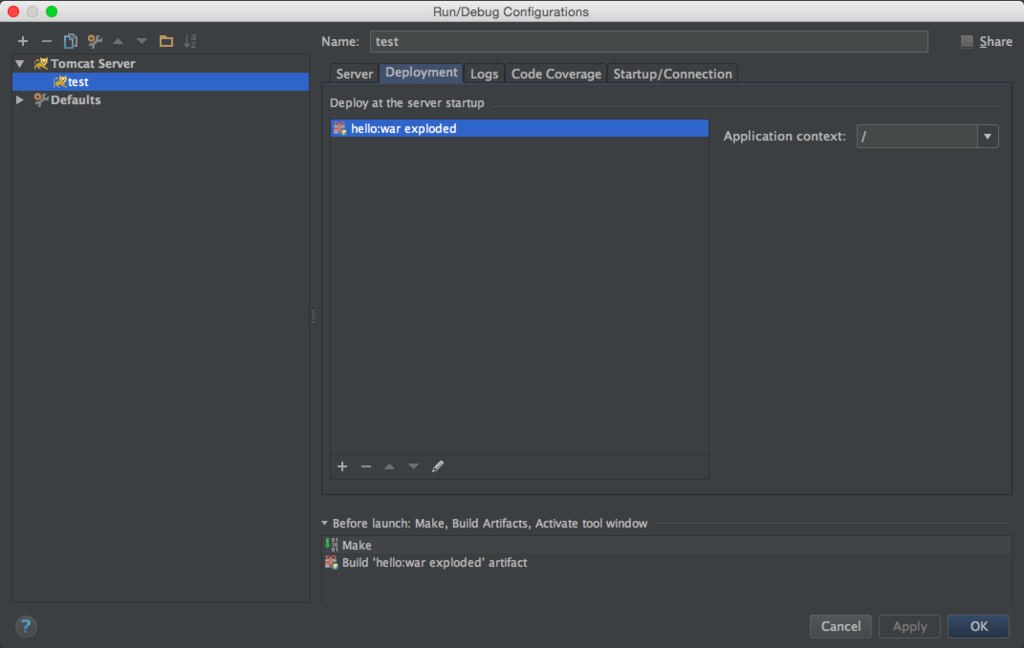This screenshot has height=648, width=1024.
Task: Open the Startup/Connection tab
Action: point(672,74)
